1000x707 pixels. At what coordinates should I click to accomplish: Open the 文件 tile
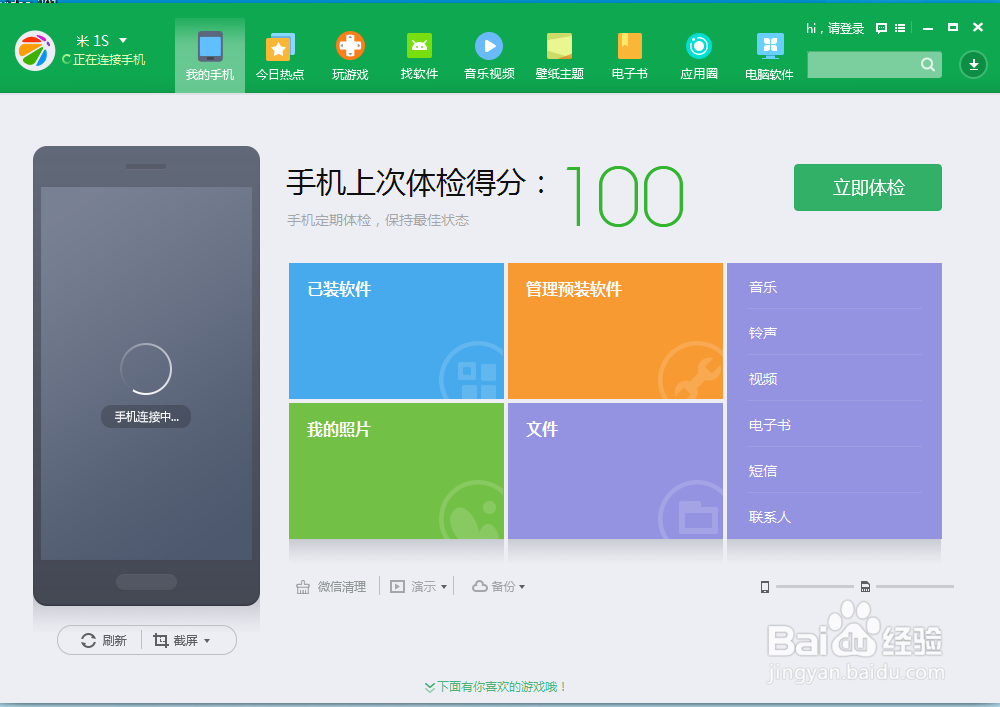click(615, 470)
